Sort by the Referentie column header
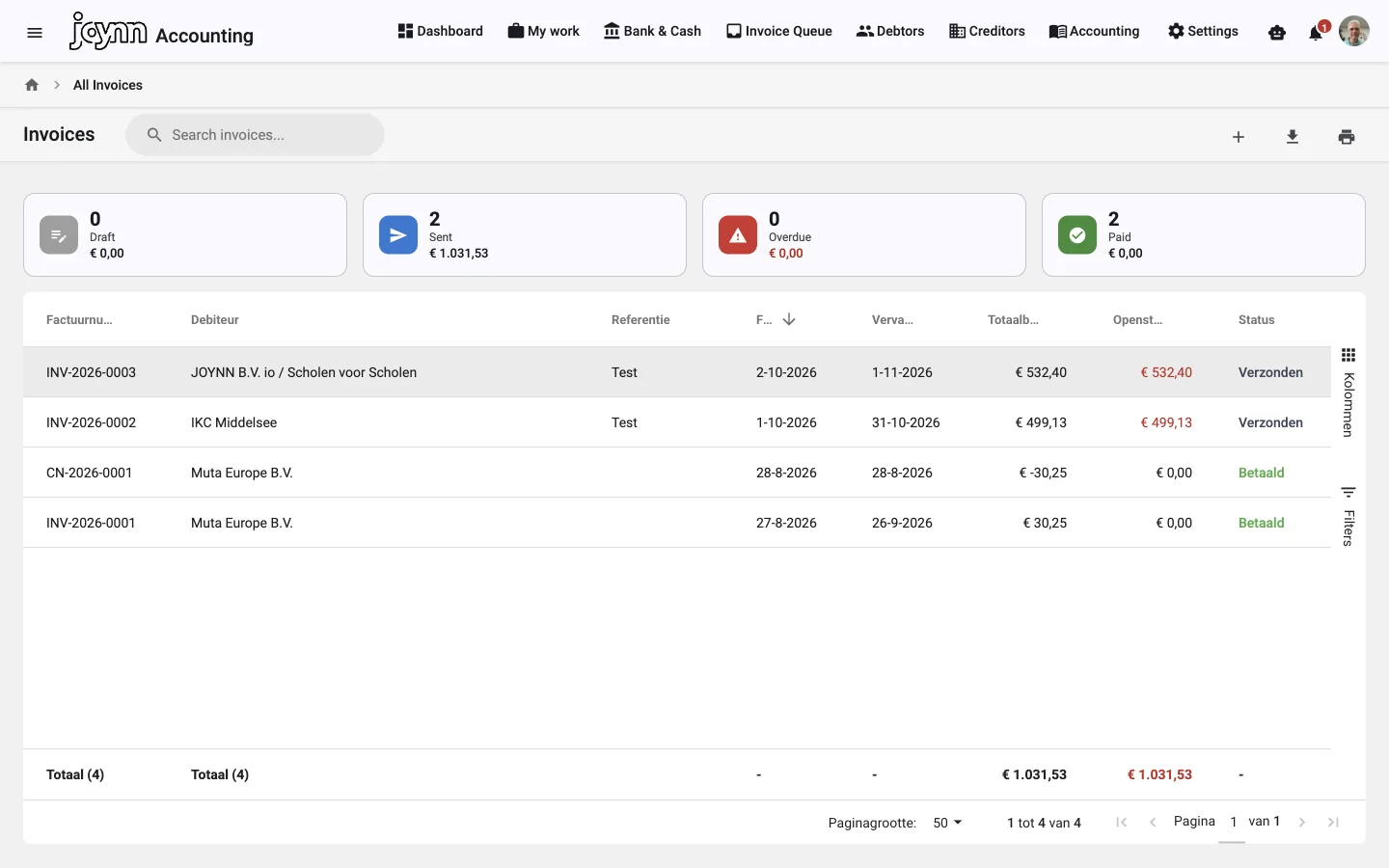1389x868 pixels. click(x=640, y=320)
